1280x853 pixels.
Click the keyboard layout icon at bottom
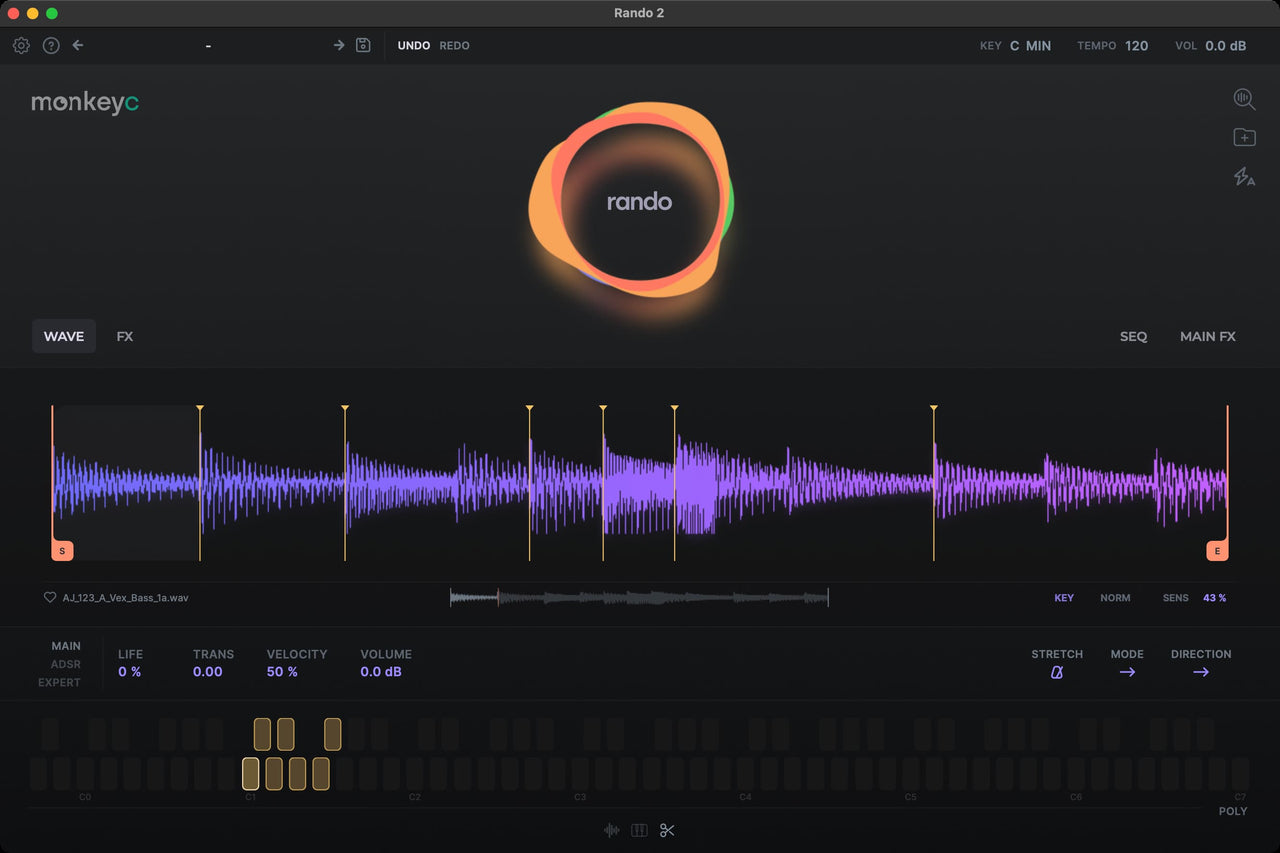[639, 830]
